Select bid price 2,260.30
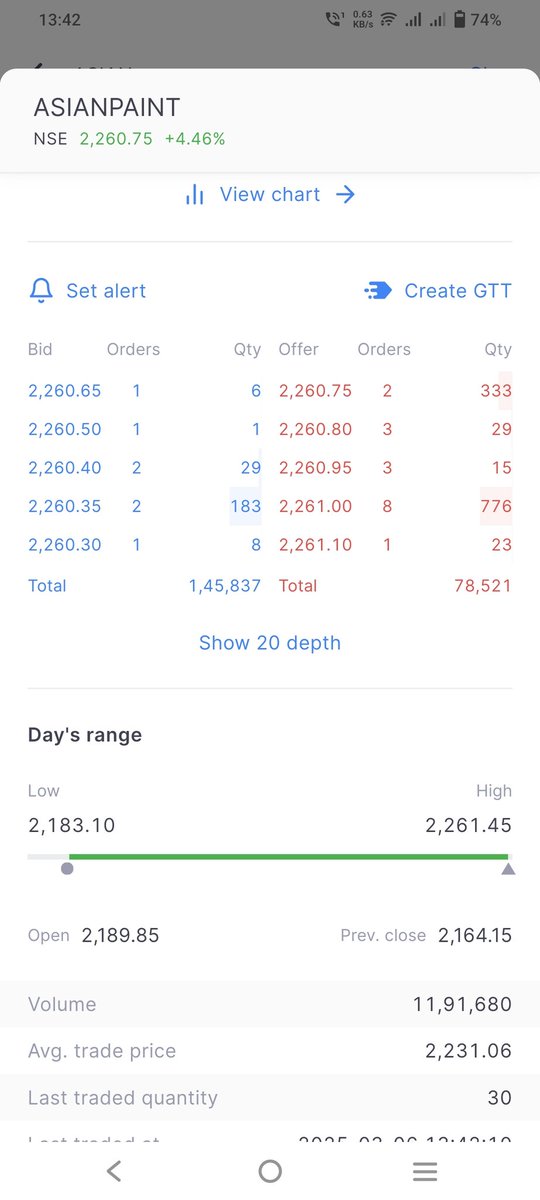The image size is (540, 1200). 65,545
